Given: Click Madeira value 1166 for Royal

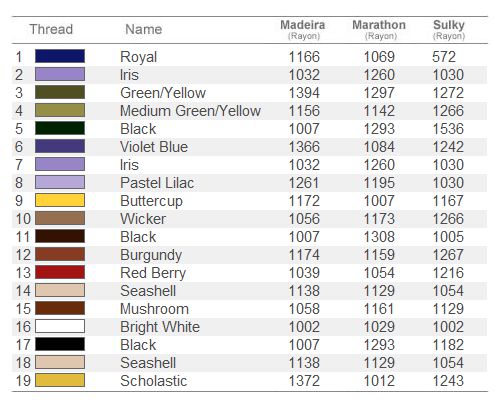Looking at the screenshot, I should coord(304,57).
